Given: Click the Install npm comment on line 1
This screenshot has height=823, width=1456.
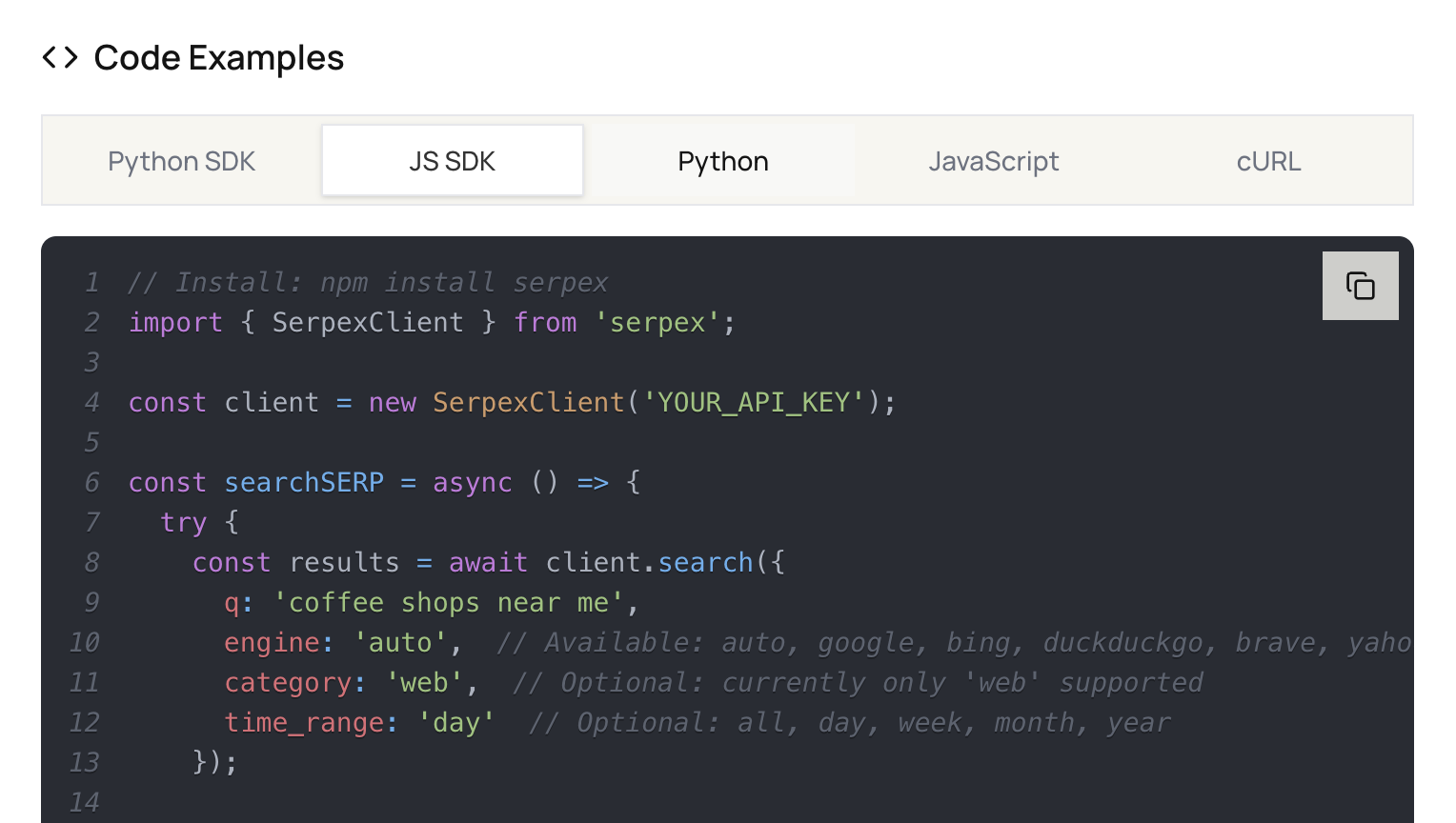Looking at the screenshot, I should click(x=367, y=282).
